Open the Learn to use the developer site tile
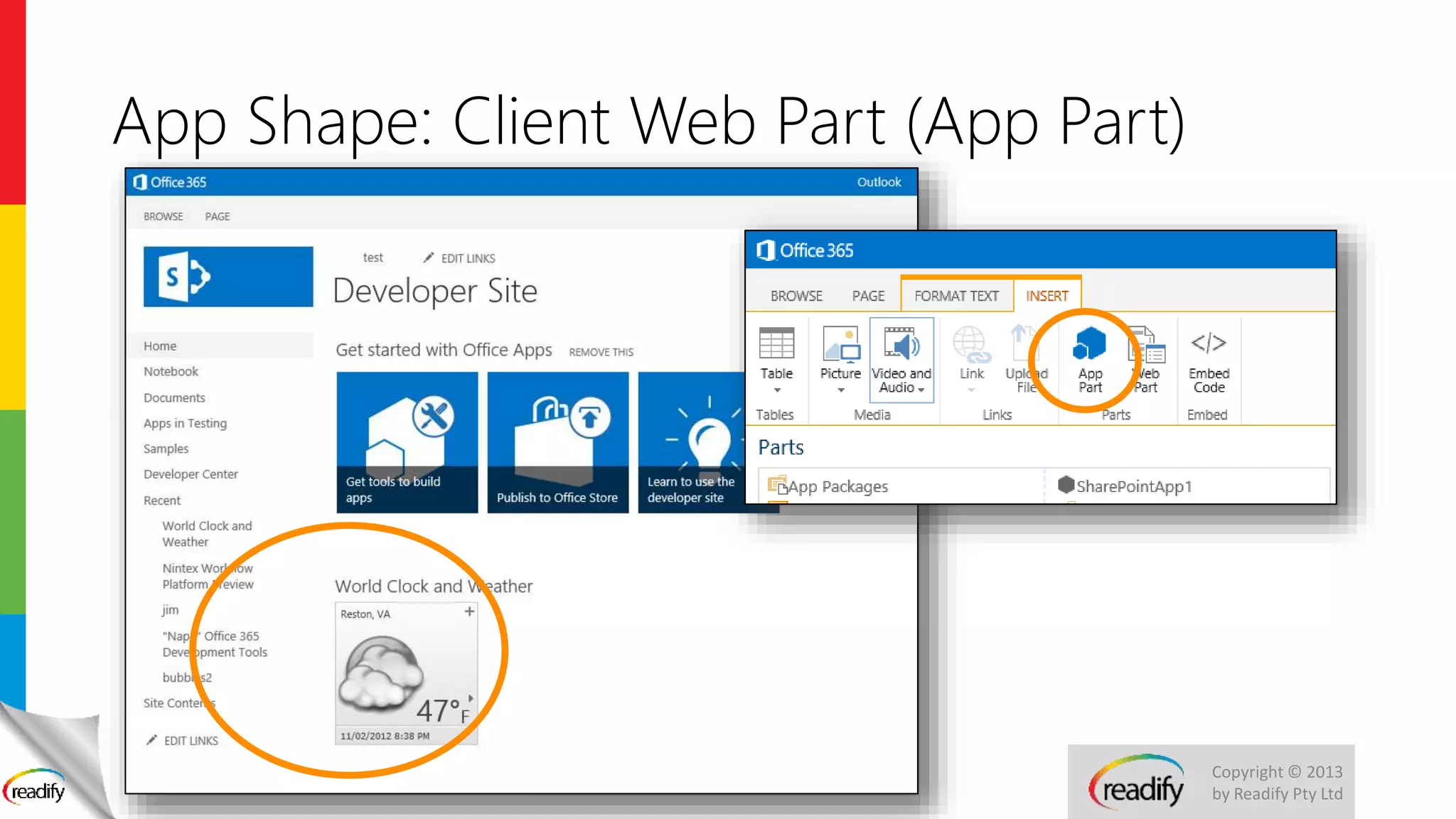 [691, 442]
